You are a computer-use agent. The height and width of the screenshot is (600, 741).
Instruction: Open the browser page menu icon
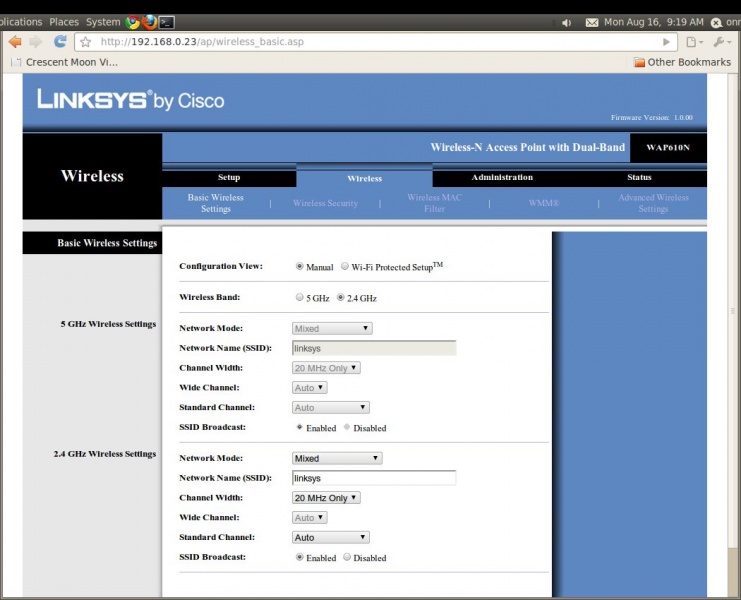(694, 42)
